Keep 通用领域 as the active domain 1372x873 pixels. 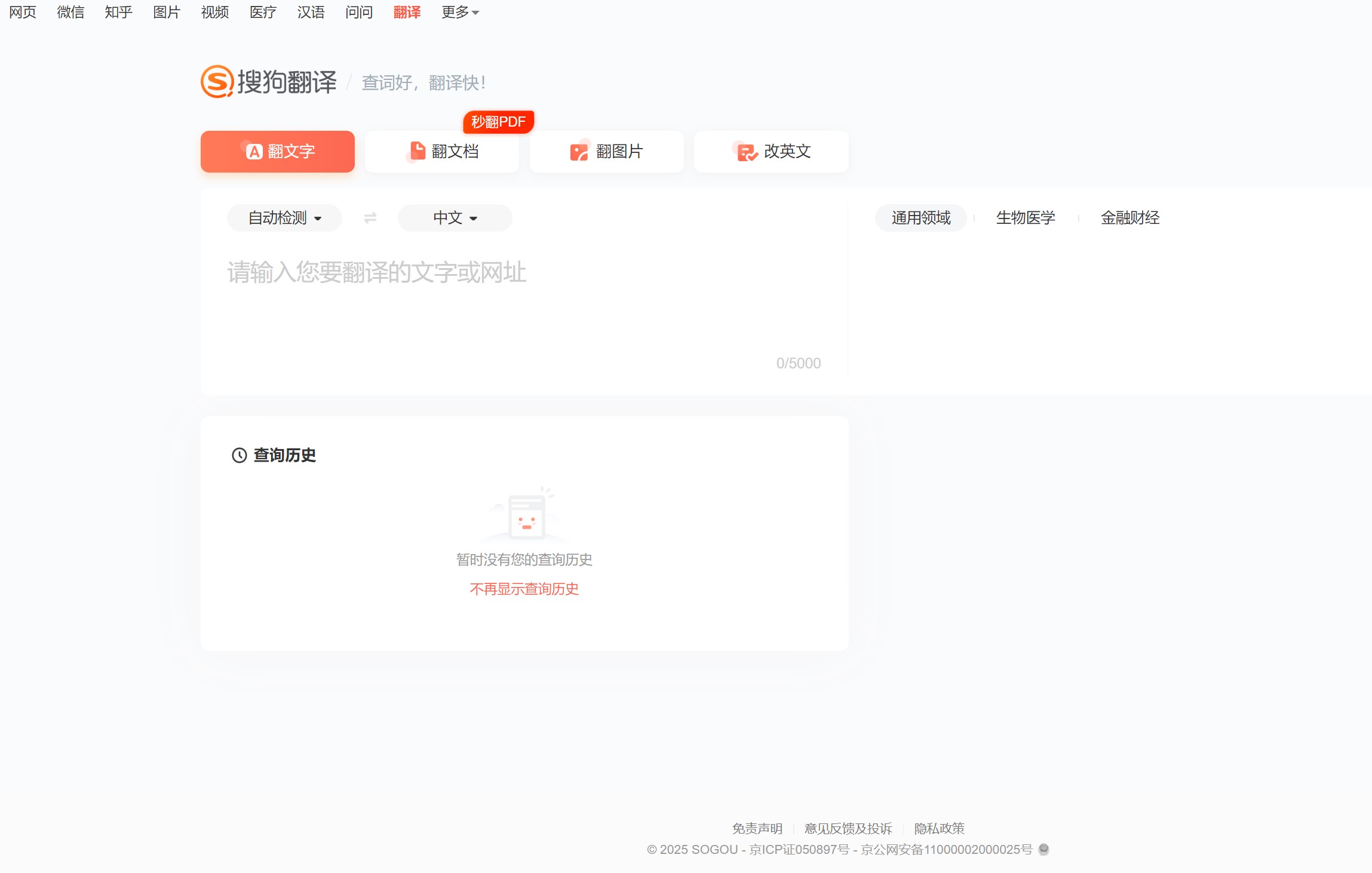[920, 217]
